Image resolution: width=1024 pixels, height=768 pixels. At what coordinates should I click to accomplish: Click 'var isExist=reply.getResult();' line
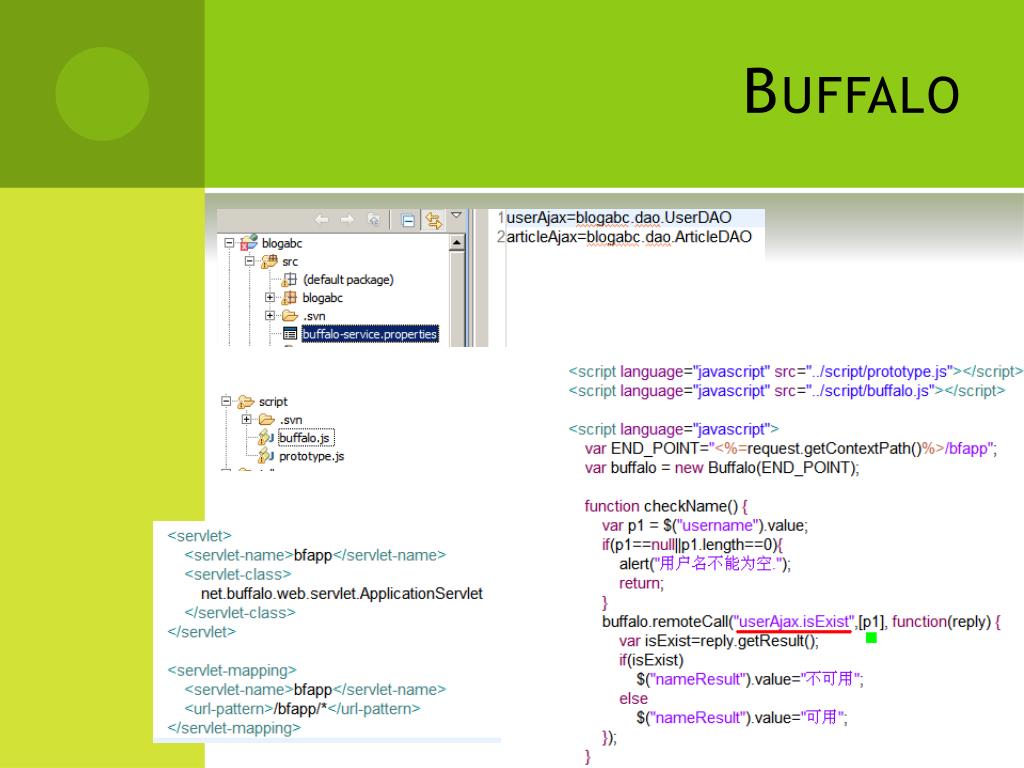[718, 641]
